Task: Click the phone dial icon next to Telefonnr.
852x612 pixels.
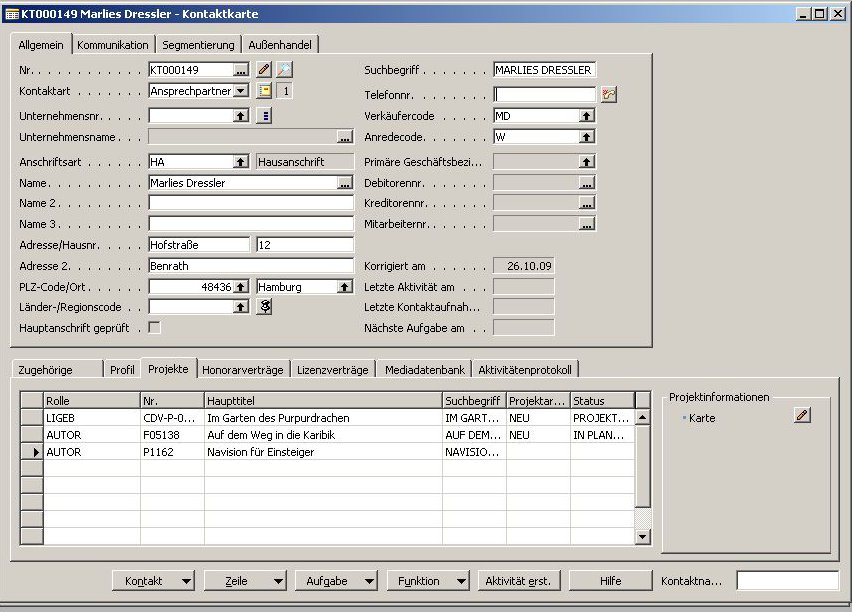Action: click(609, 95)
